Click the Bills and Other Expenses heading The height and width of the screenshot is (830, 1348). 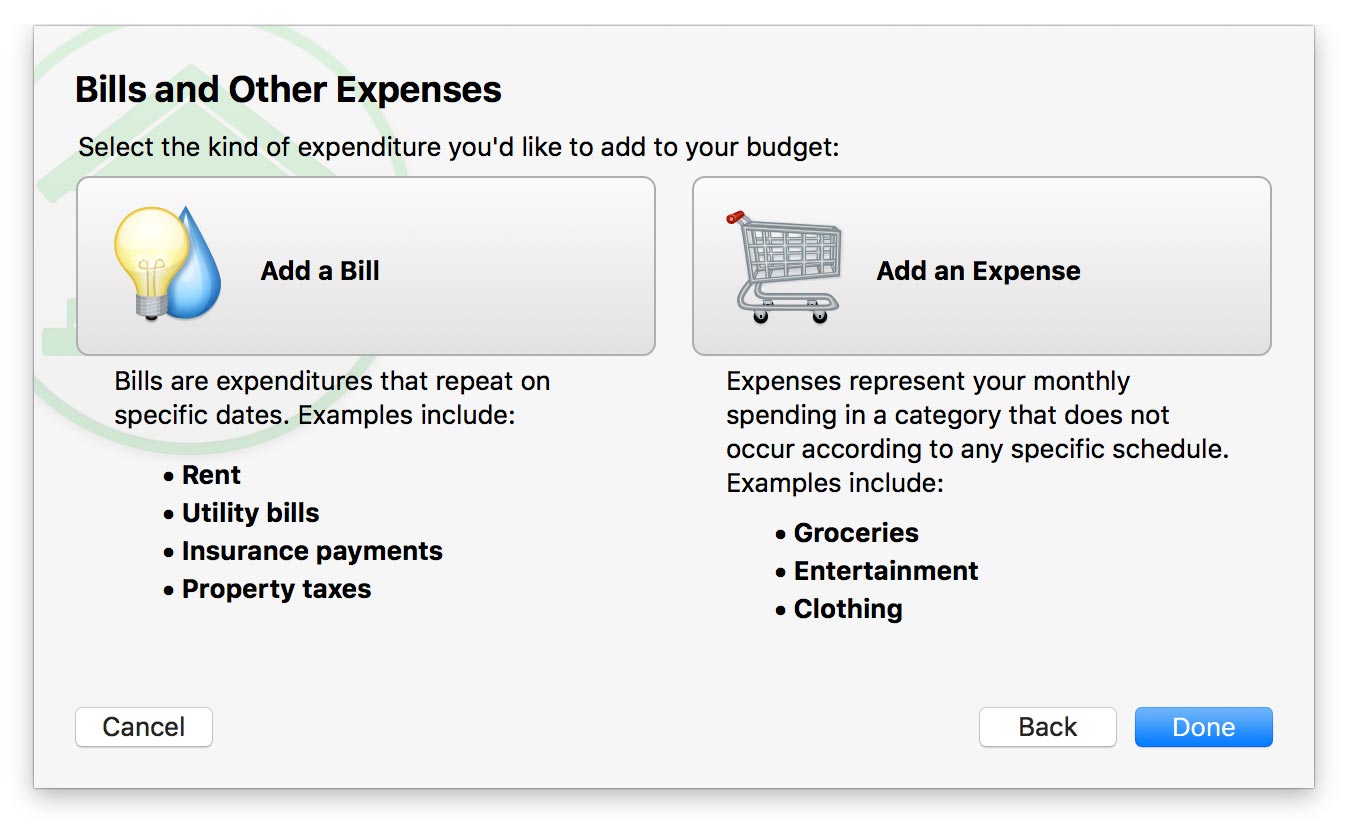tap(288, 90)
